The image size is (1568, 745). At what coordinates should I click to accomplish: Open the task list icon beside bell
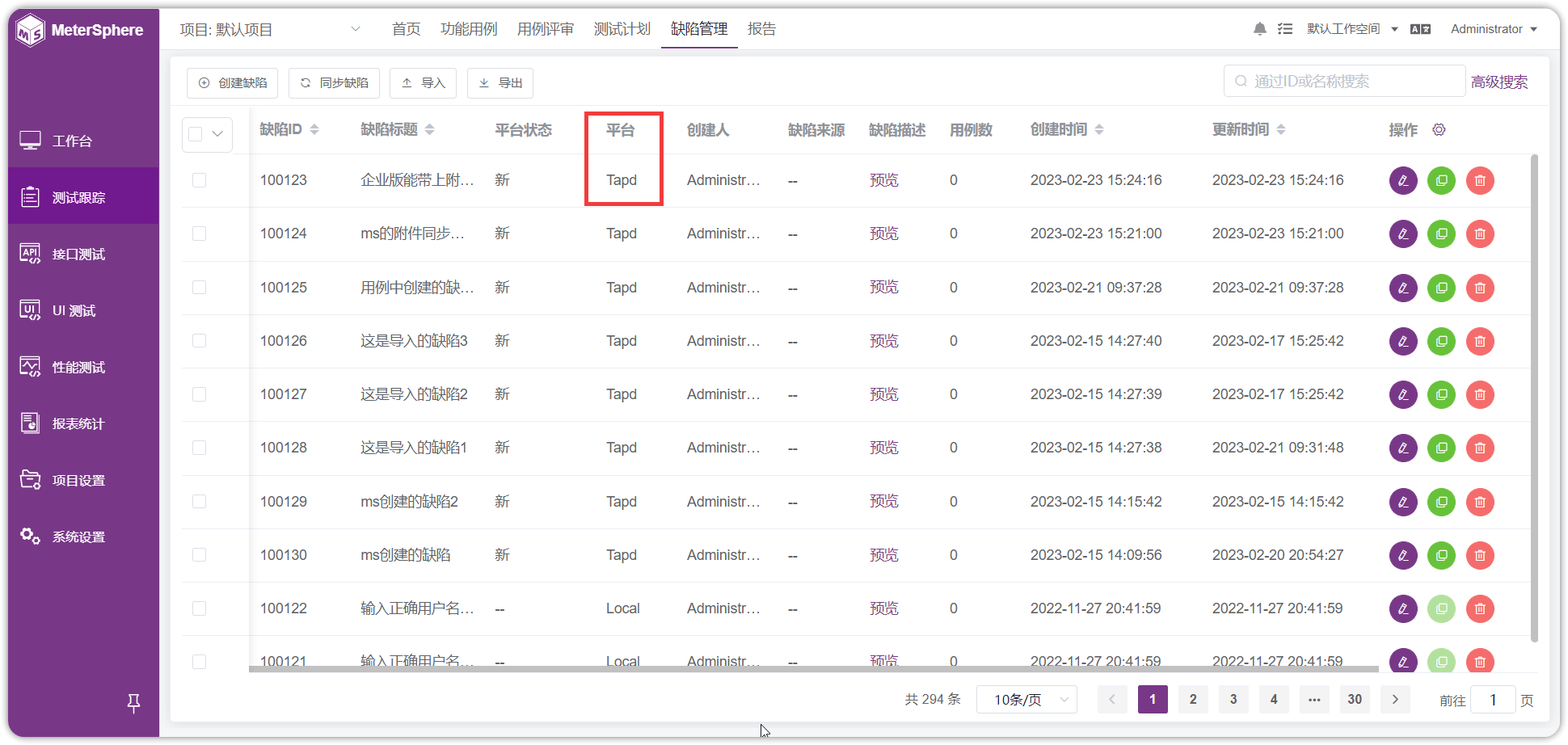[1285, 29]
